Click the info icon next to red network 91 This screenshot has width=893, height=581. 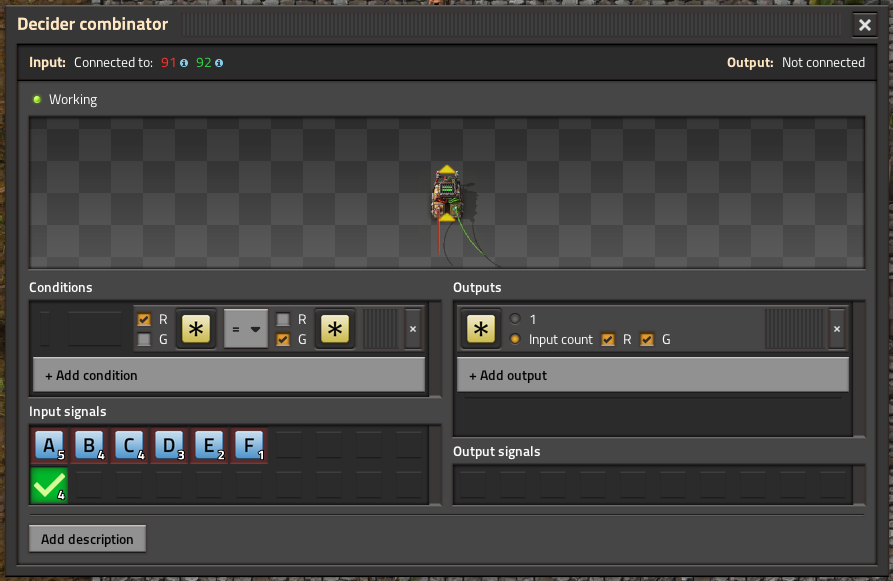coord(184,63)
